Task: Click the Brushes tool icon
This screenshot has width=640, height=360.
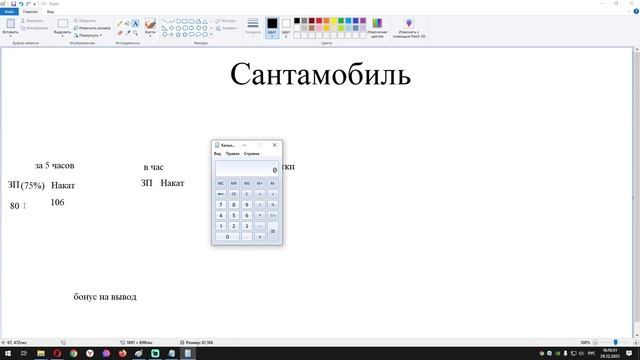Action: [x=150, y=23]
